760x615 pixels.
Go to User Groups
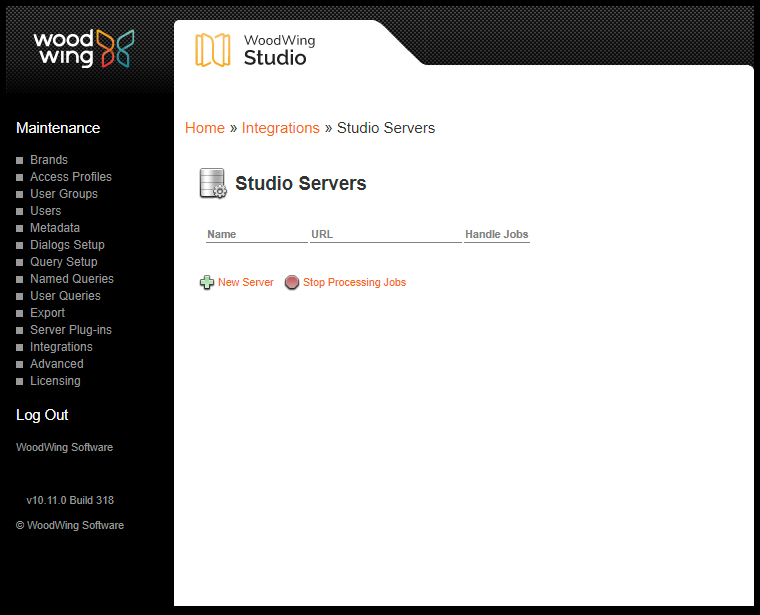64,194
